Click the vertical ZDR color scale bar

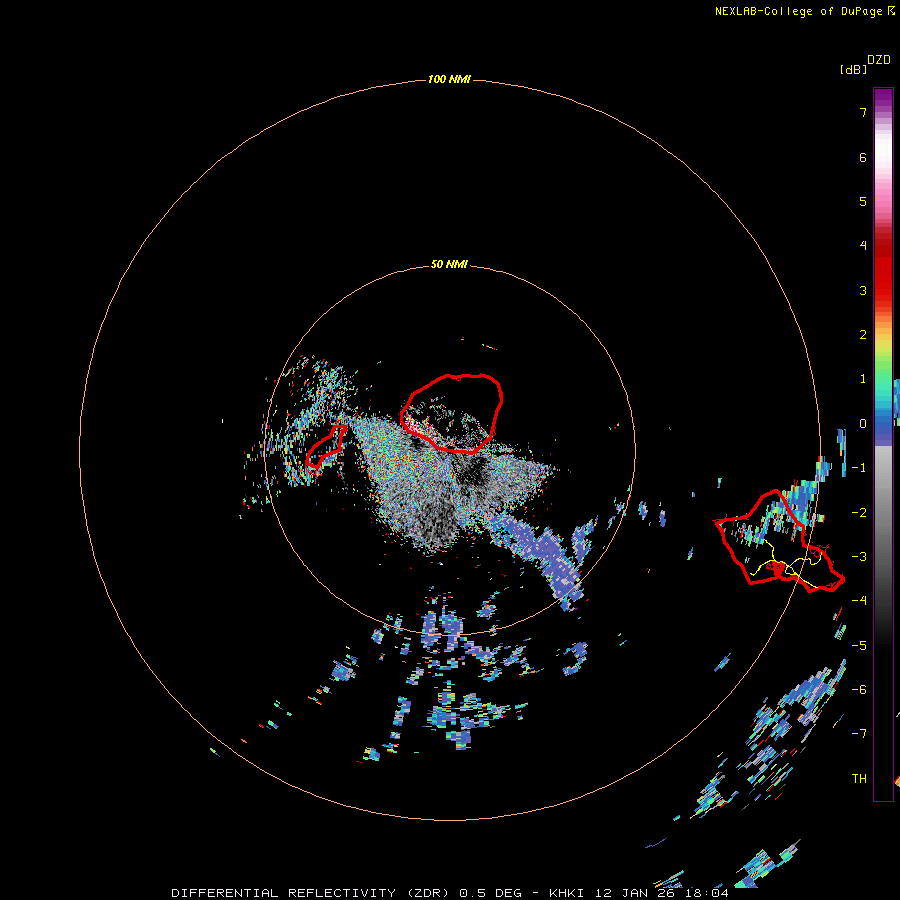click(883, 444)
